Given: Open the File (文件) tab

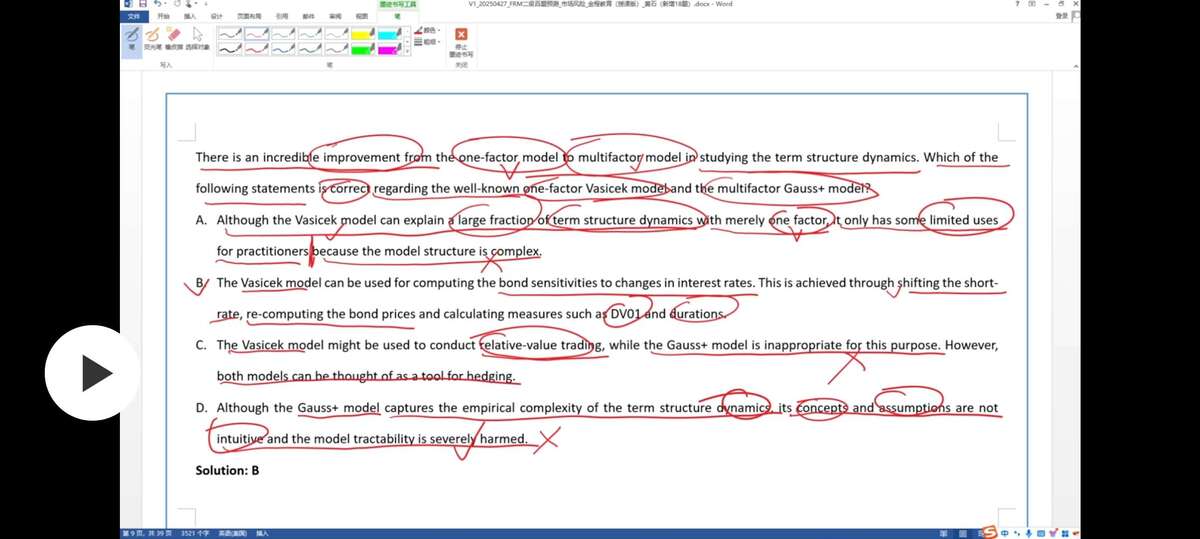Looking at the screenshot, I should (133, 16).
